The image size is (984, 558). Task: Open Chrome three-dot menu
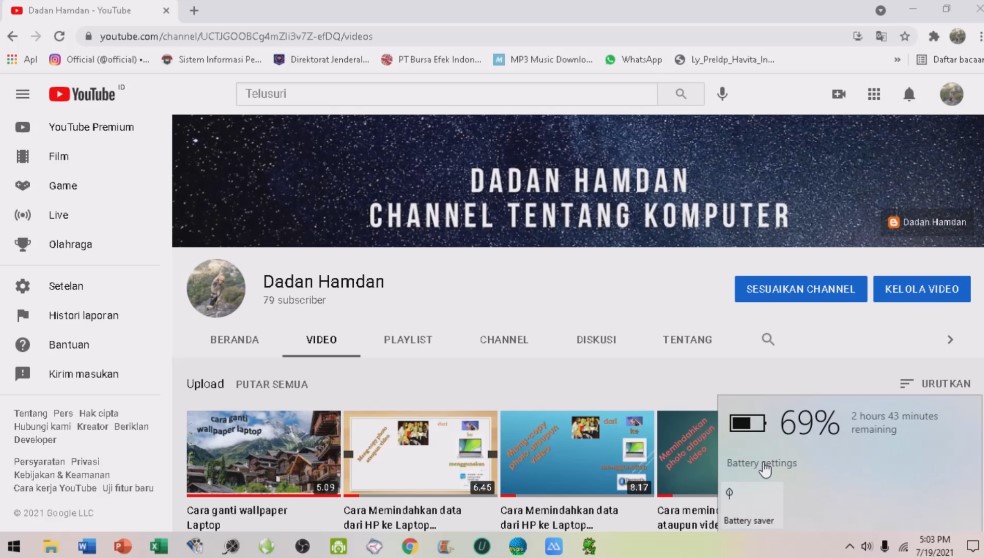point(980,36)
